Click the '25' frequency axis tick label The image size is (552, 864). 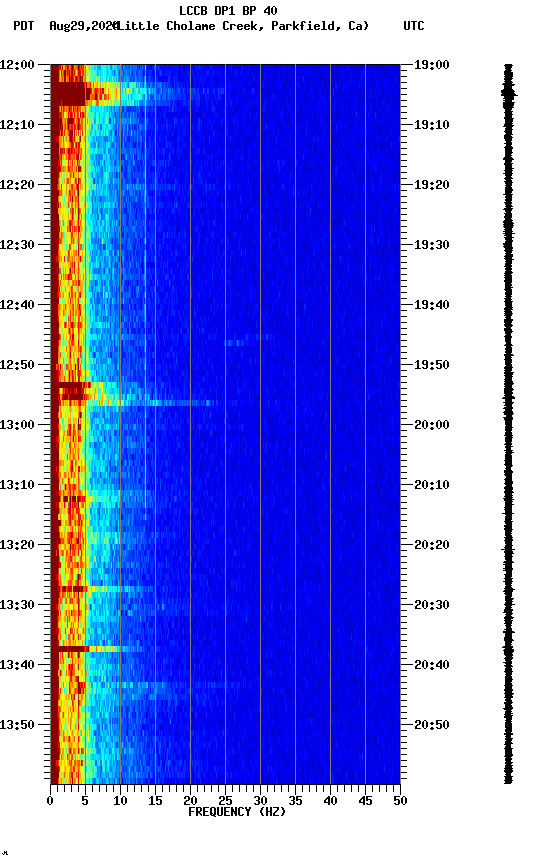(225, 801)
